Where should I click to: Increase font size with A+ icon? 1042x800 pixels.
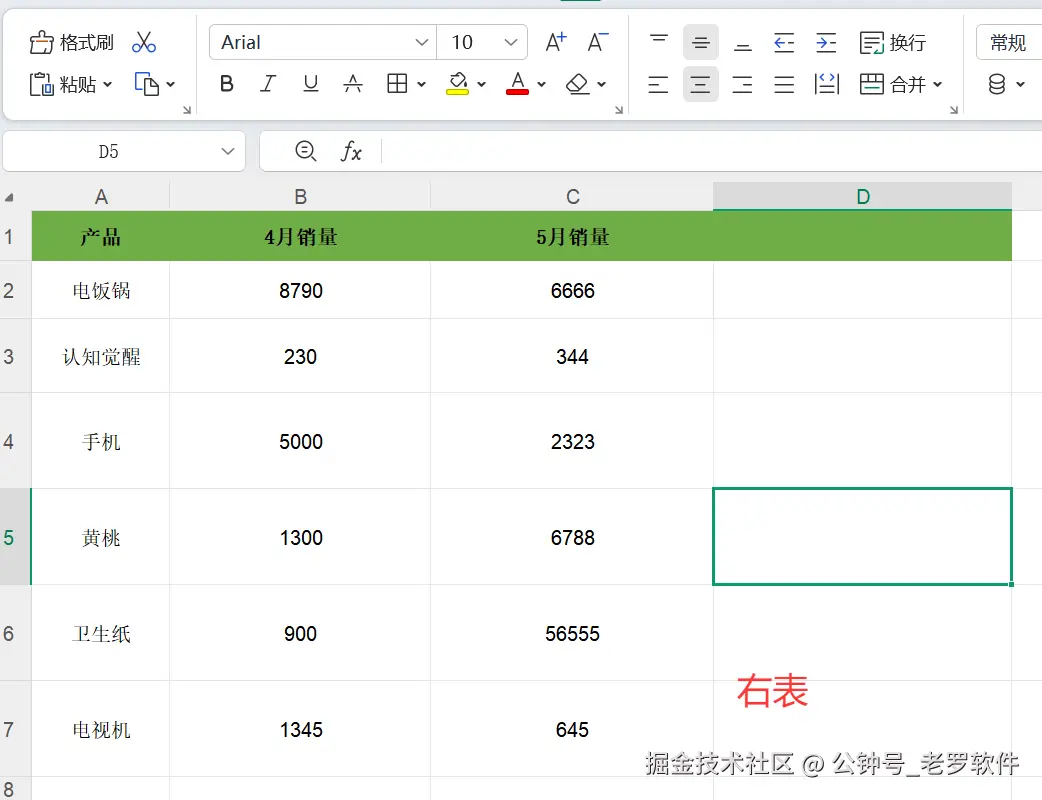point(556,43)
